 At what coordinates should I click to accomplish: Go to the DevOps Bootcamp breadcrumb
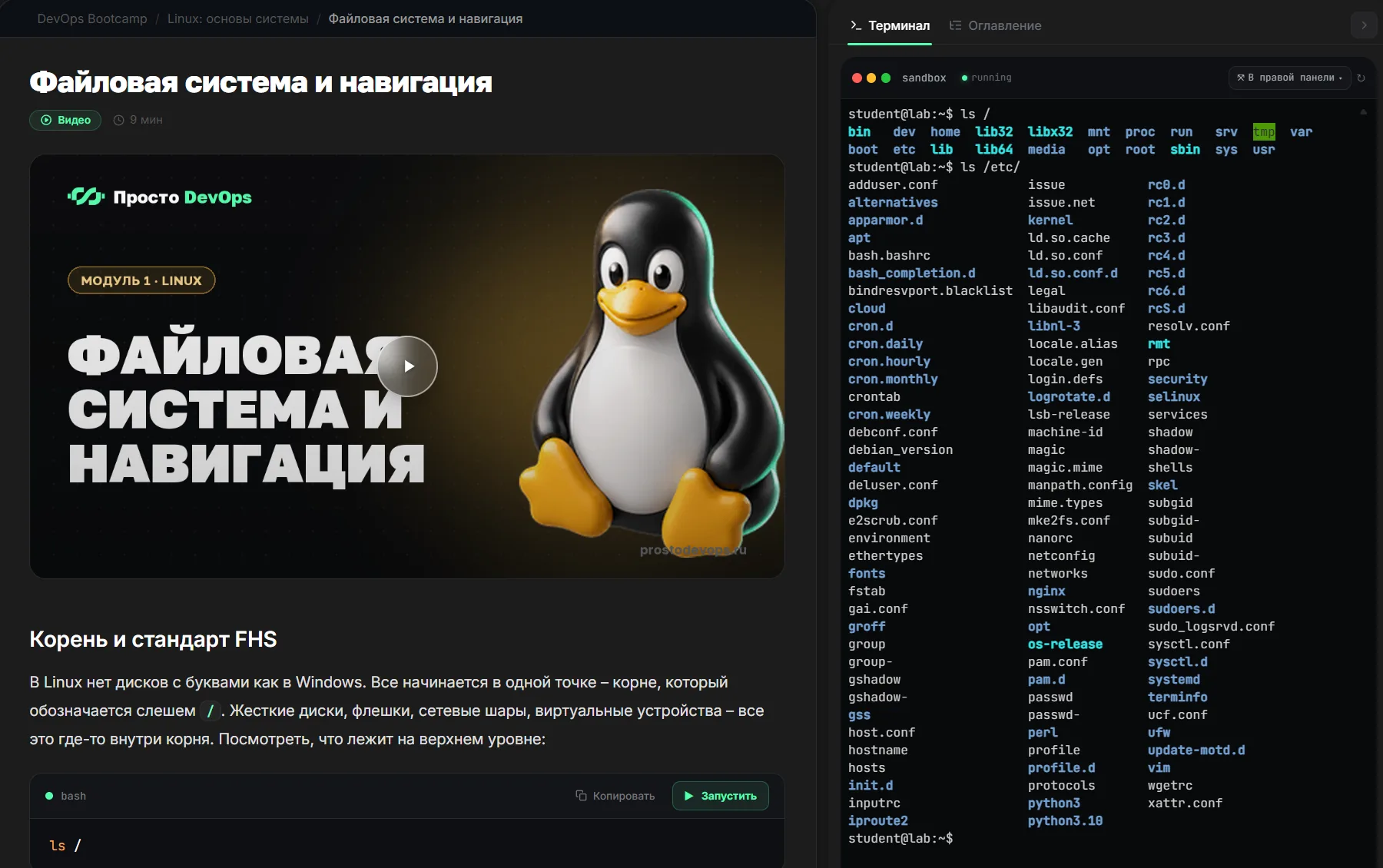point(92,18)
